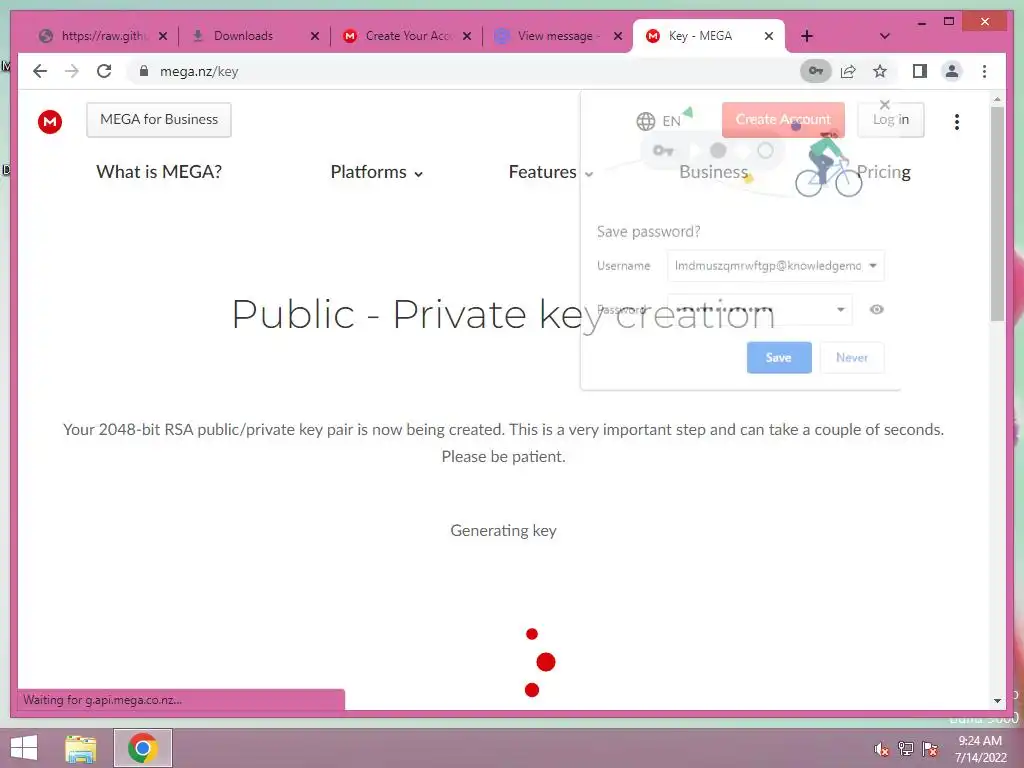This screenshot has width=1024, height=768.
Task: Close the Downloads tab
Action: coord(315,36)
